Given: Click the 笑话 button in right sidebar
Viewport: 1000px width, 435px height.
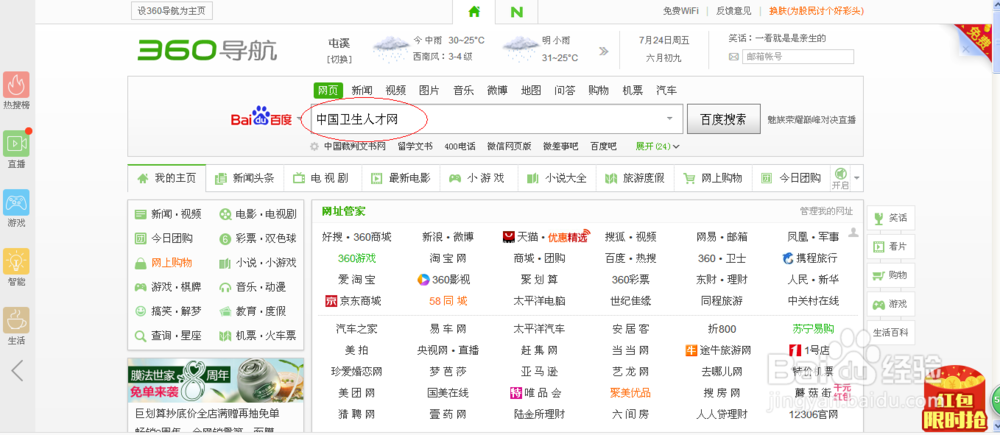Looking at the screenshot, I should coord(891,218).
